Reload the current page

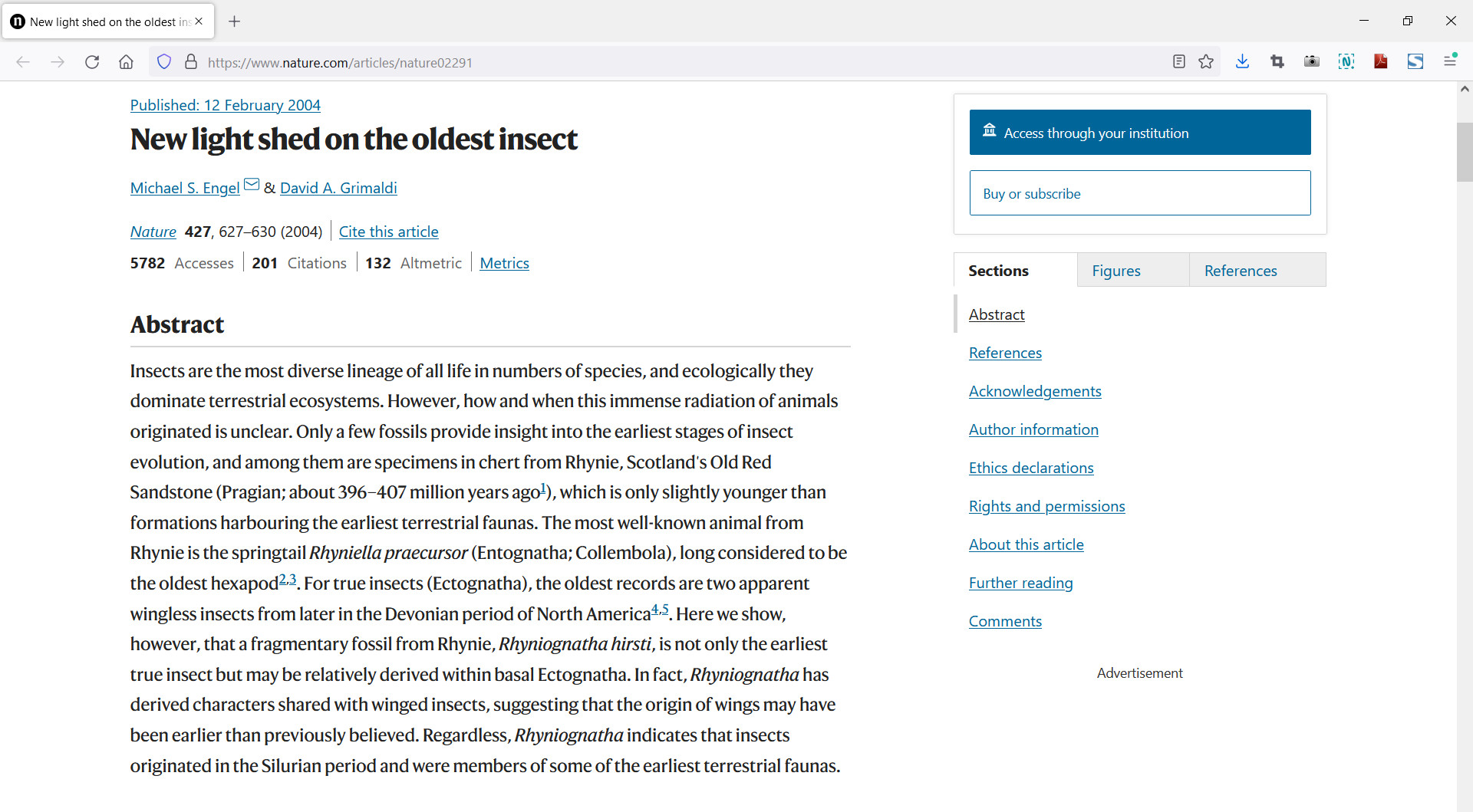tap(92, 62)
